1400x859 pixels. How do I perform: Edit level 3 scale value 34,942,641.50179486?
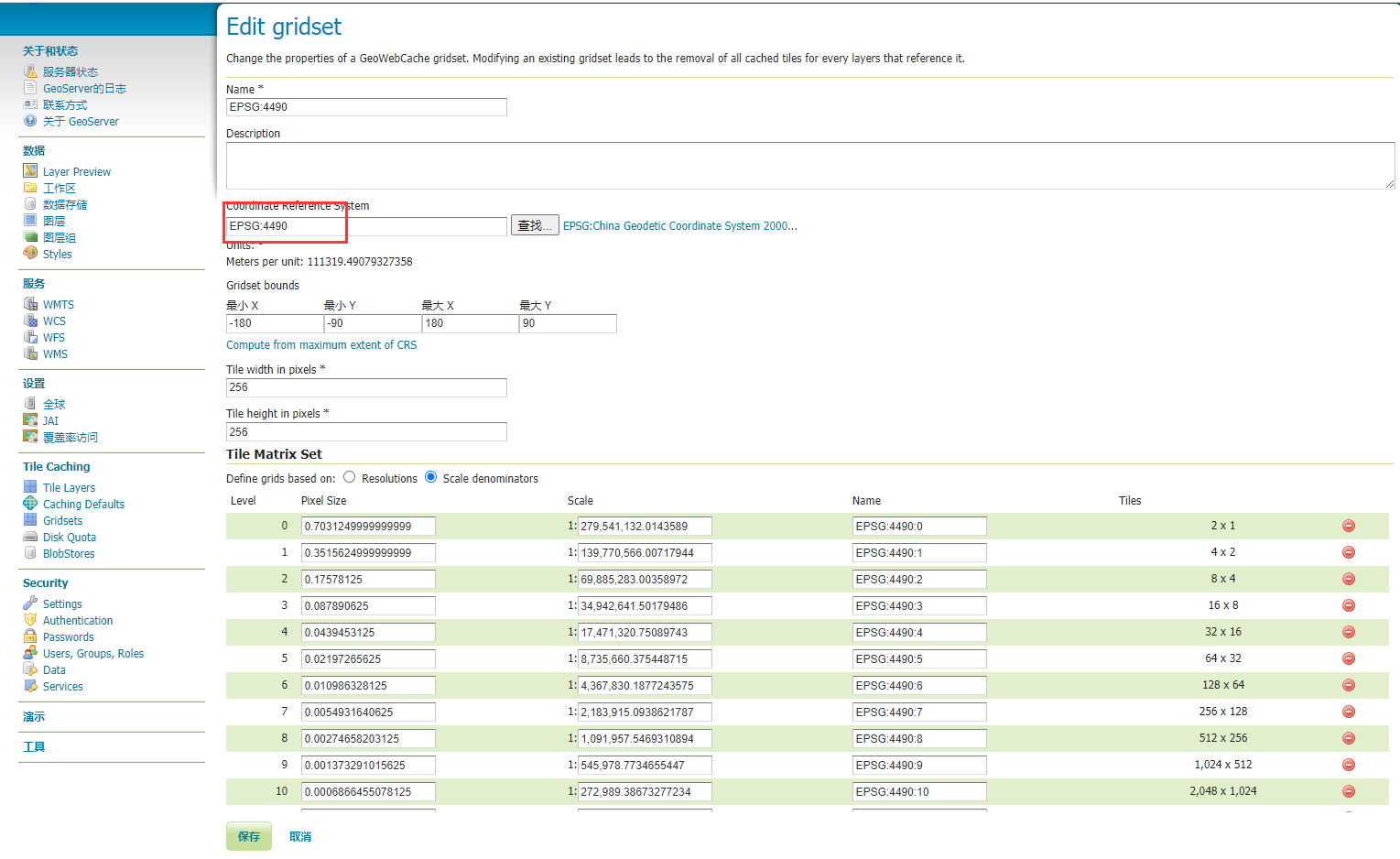[645, 605]
